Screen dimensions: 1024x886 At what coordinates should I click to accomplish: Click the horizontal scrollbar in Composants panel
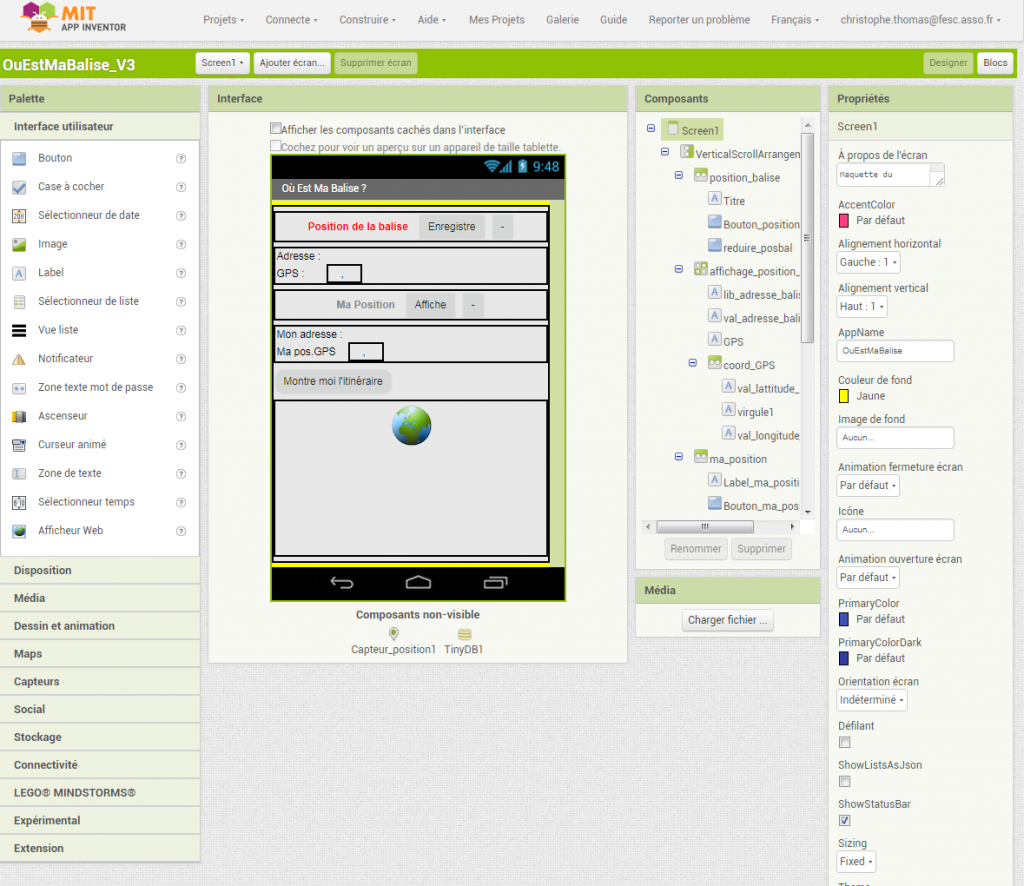pos(705,527)
